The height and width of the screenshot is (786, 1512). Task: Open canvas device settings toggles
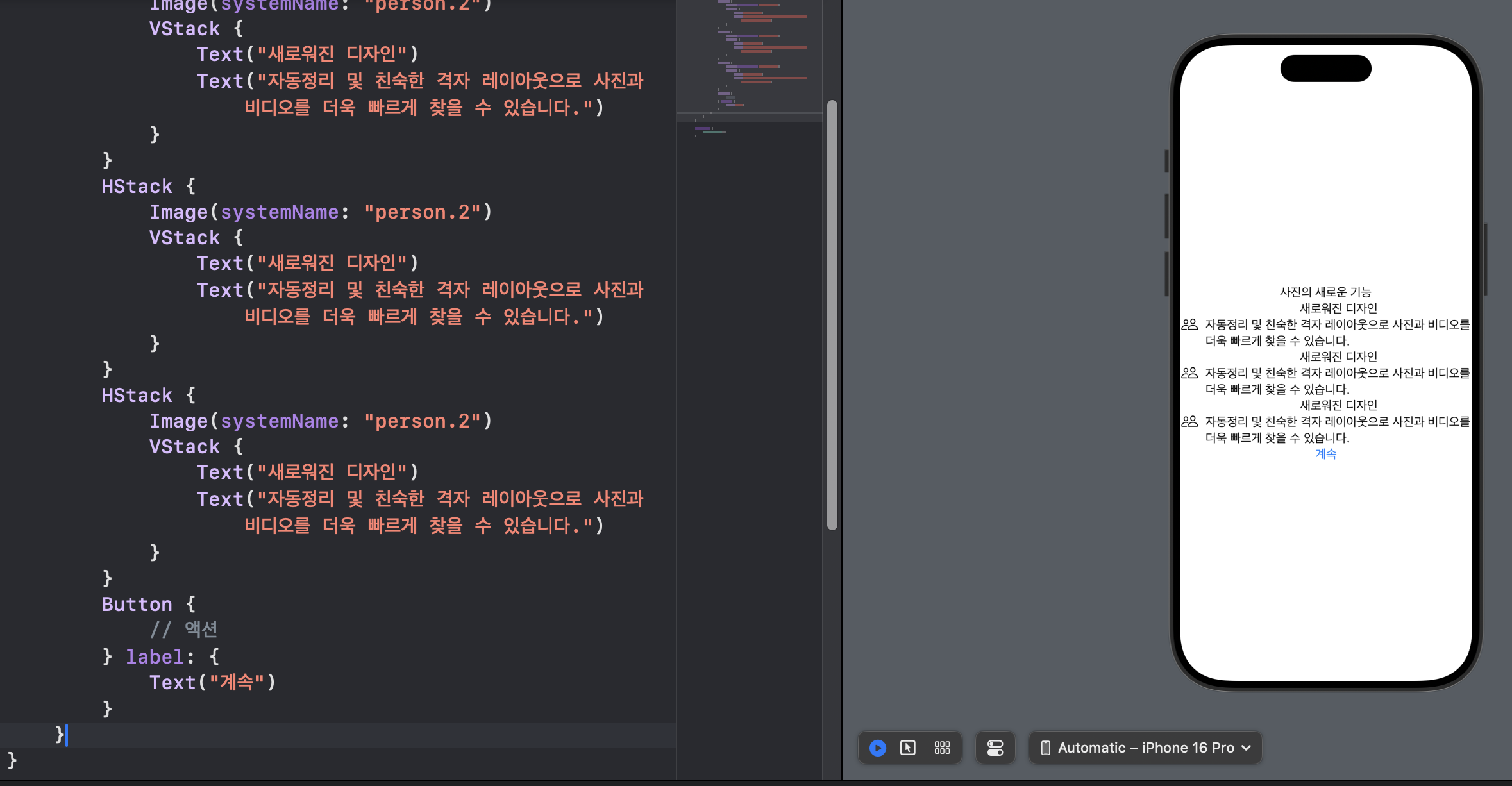click(995, 748)
